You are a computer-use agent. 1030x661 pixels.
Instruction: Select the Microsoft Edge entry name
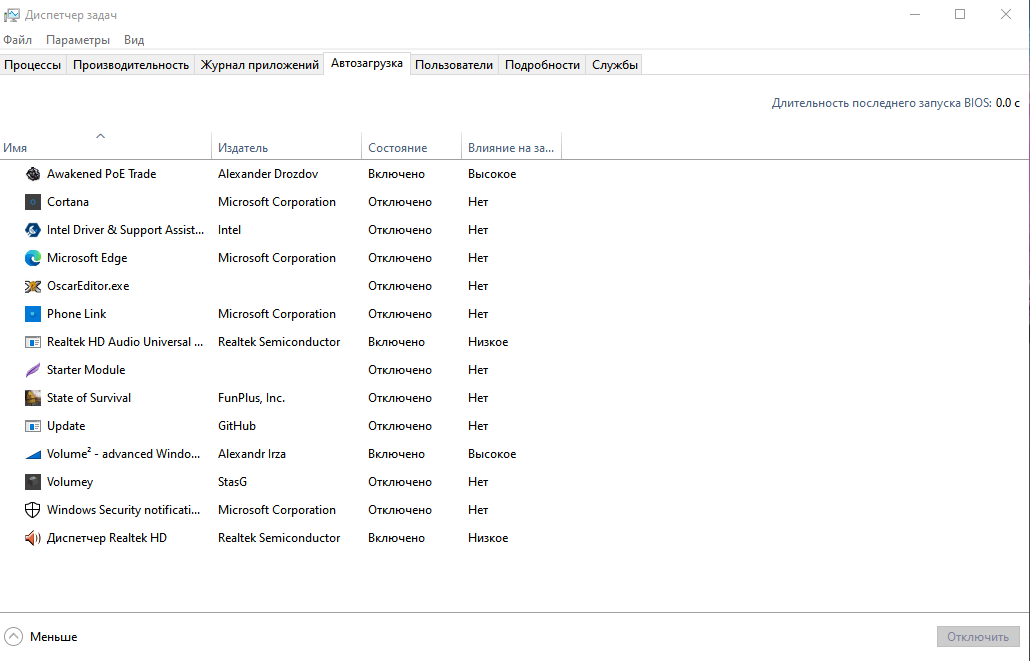[87, 258]
